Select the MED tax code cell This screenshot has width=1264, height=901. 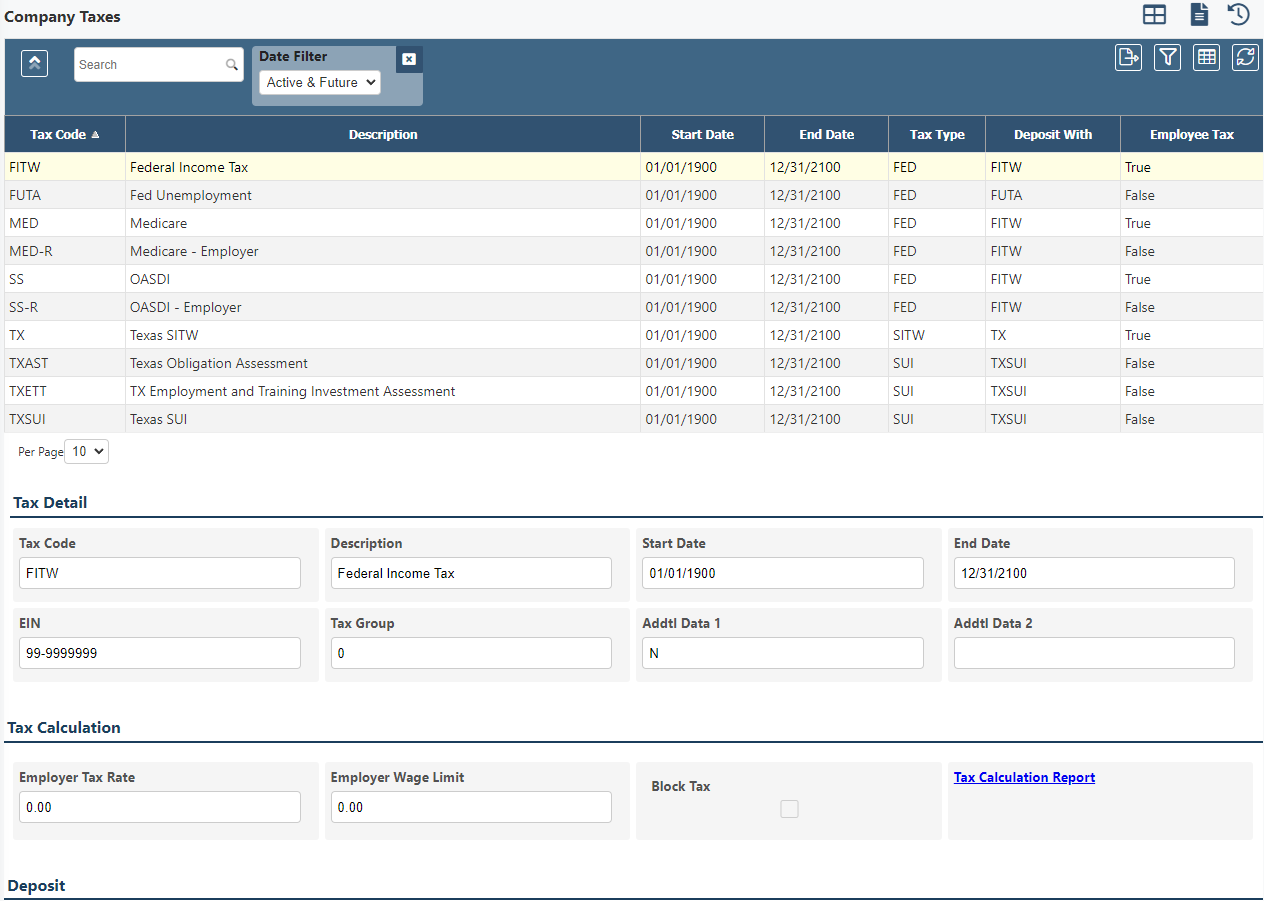pyautogui.click(x=65, y=223)
